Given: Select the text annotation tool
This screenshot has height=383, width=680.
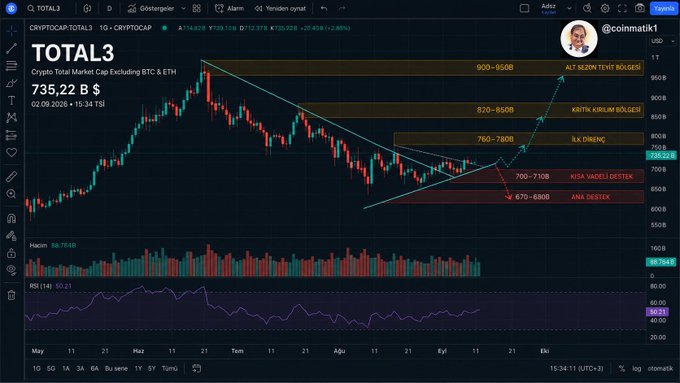Looking at the screenshot, I should coord(11,100).
